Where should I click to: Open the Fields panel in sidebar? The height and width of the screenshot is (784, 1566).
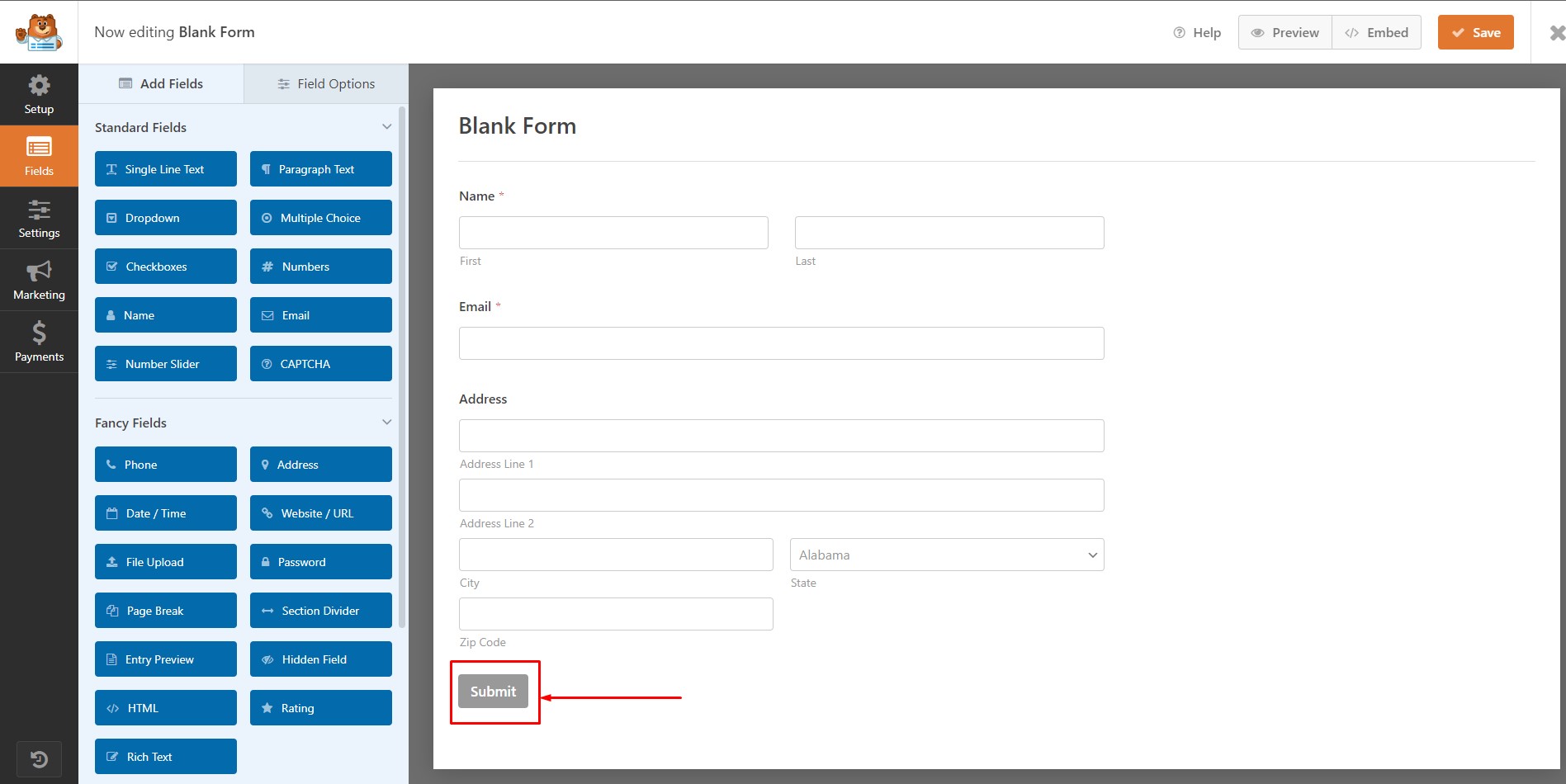tap(39, 156)
